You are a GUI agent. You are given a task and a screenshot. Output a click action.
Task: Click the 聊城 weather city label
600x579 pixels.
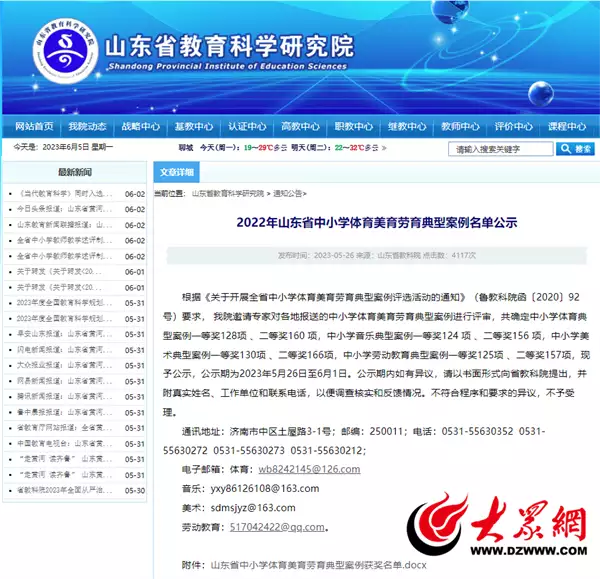click(186, 148)
